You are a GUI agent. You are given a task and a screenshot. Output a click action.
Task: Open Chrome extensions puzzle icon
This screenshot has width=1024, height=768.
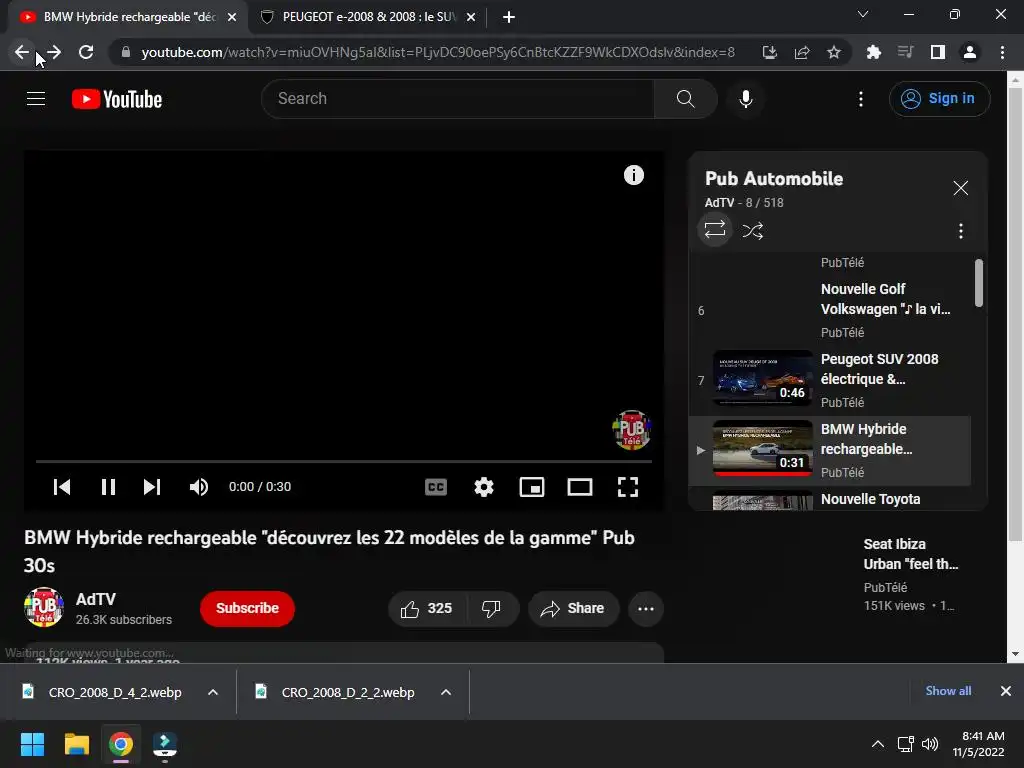click(873, 52)
